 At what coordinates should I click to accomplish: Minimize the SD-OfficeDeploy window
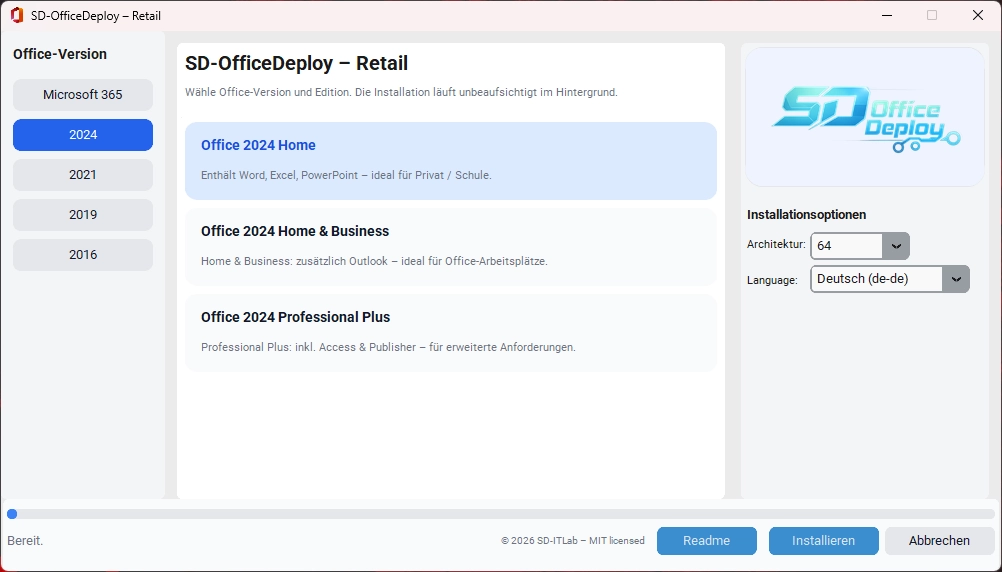tap(887, 15)
